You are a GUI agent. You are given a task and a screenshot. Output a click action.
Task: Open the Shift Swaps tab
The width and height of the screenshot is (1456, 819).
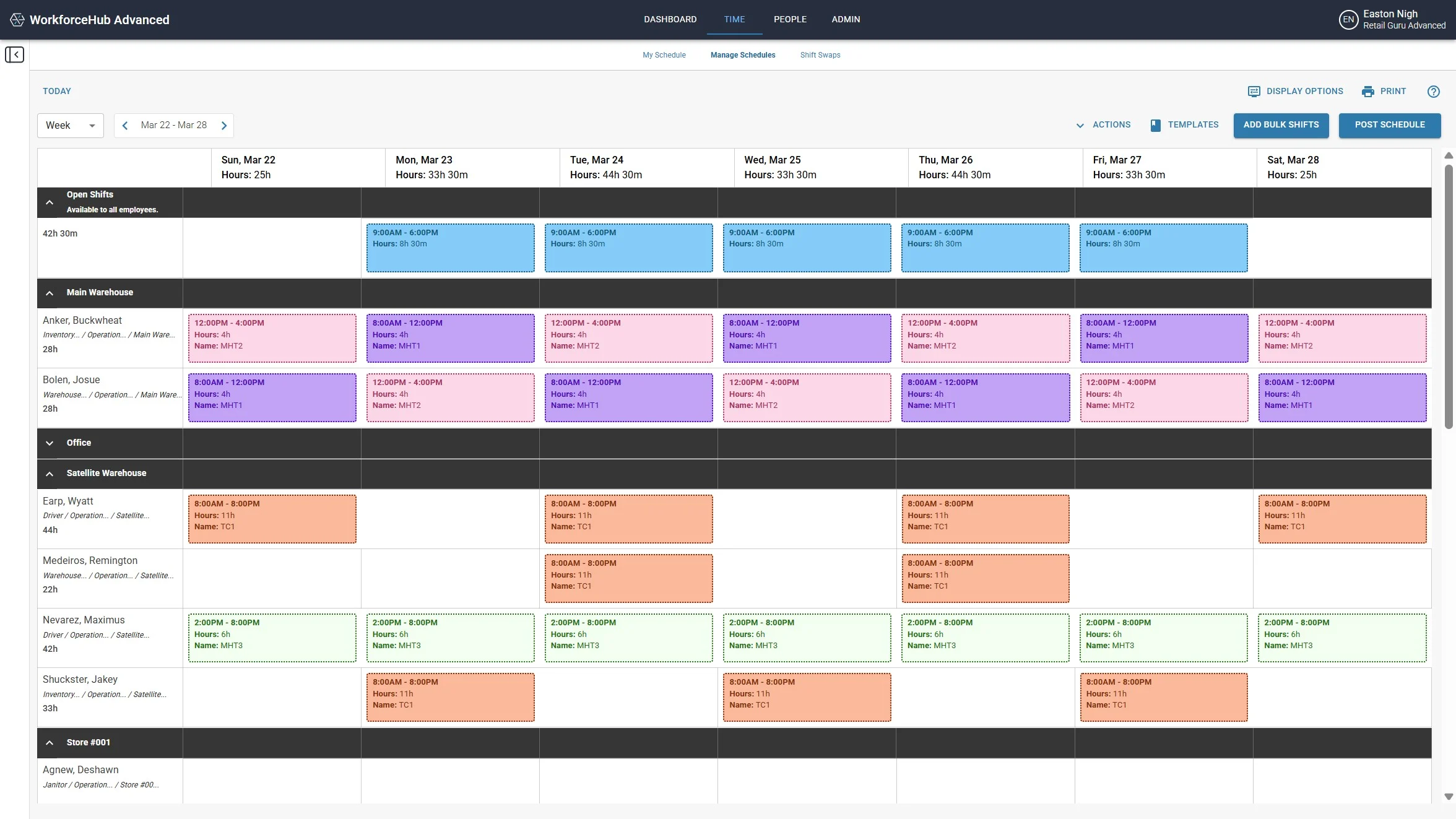coord(820,55)
